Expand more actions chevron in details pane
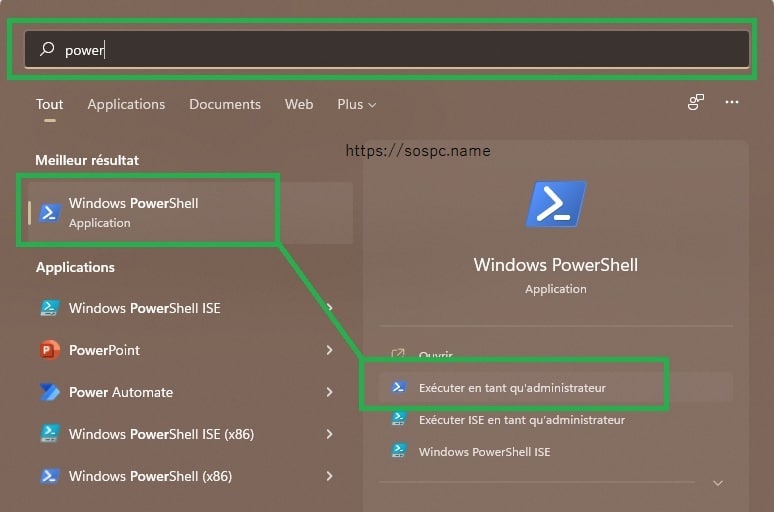This screenshot has width=774, height=512. (718, 483)
